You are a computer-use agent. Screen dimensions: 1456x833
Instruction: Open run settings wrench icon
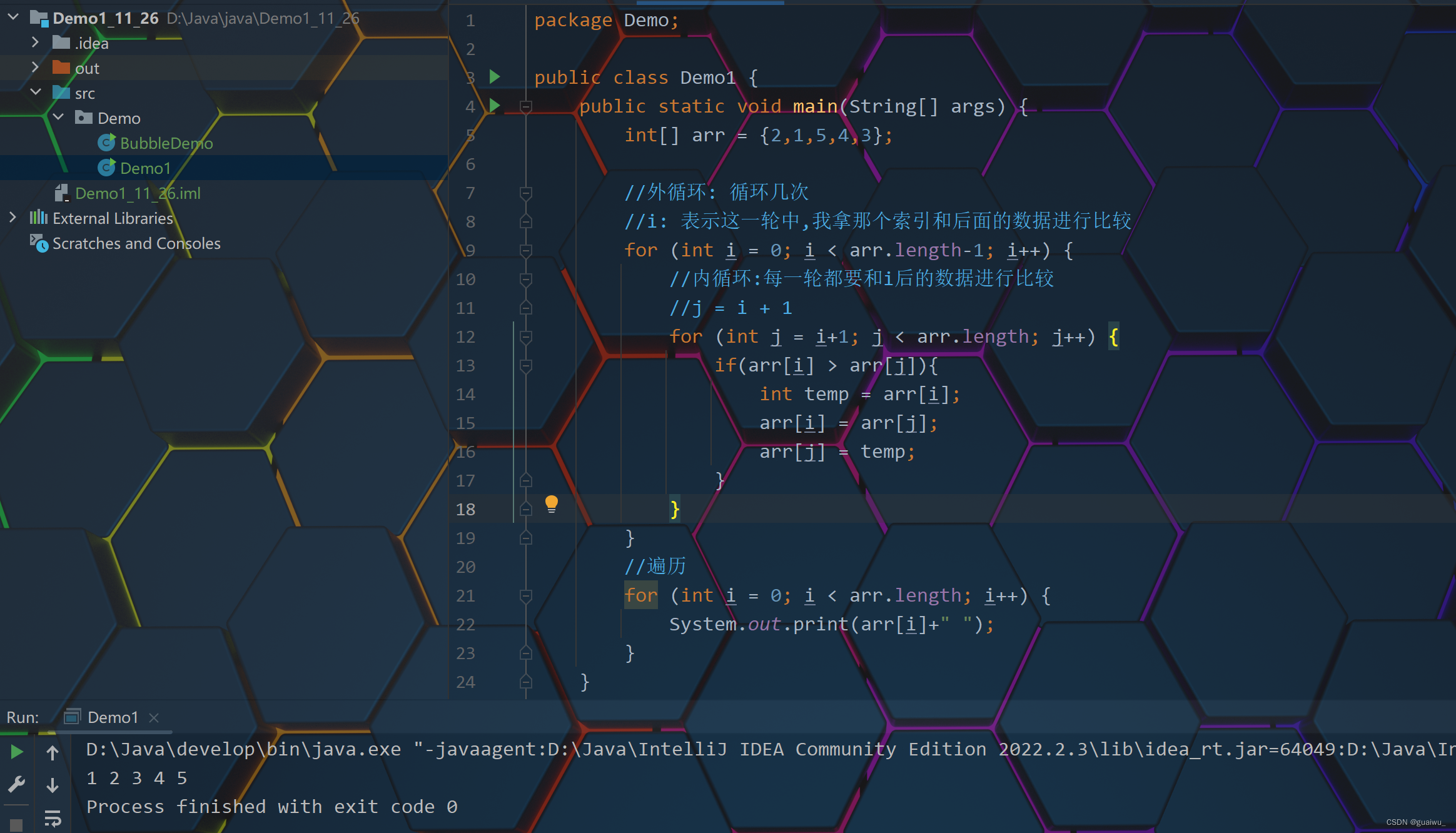17,784
